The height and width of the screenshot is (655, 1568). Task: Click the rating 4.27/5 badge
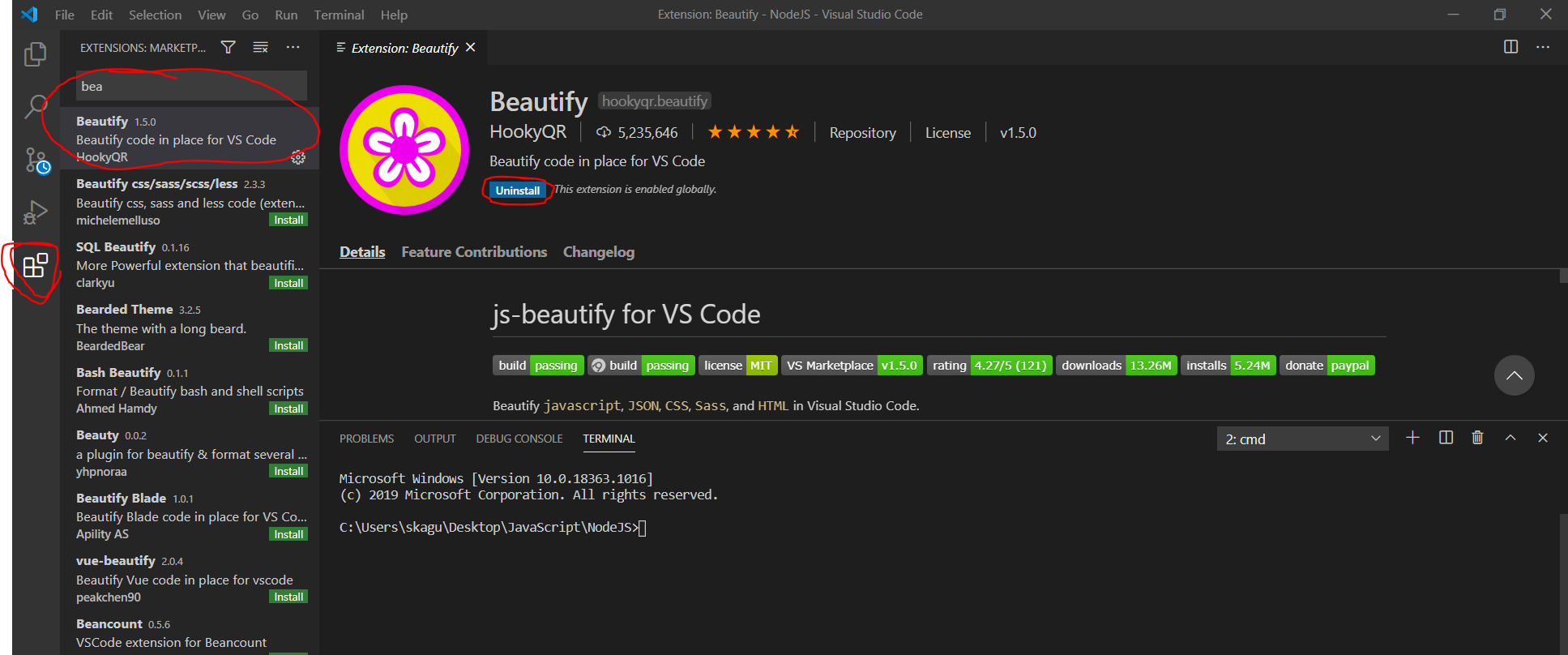989,366
